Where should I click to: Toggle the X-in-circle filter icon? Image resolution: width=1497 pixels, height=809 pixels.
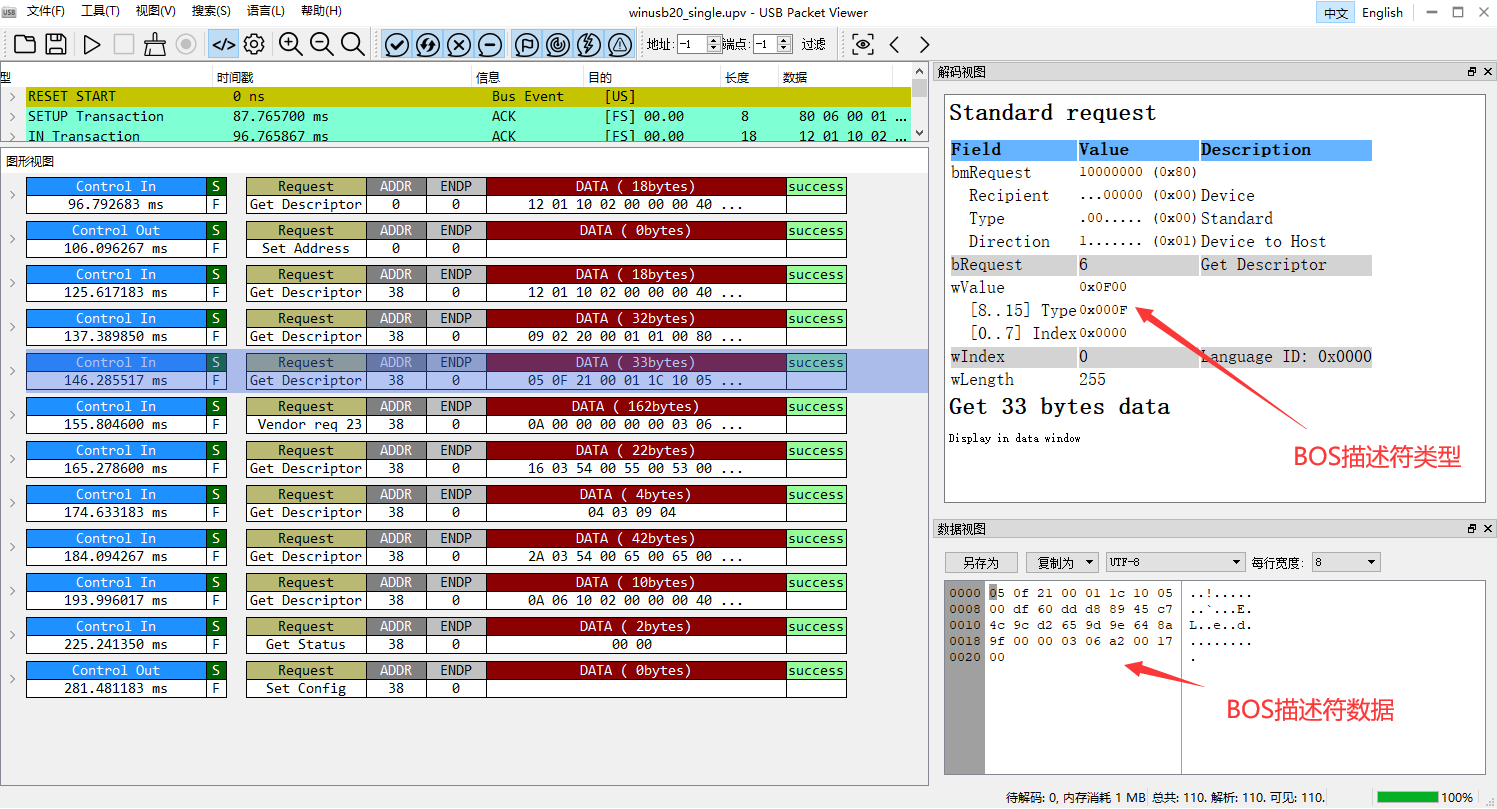coord(459,44)
